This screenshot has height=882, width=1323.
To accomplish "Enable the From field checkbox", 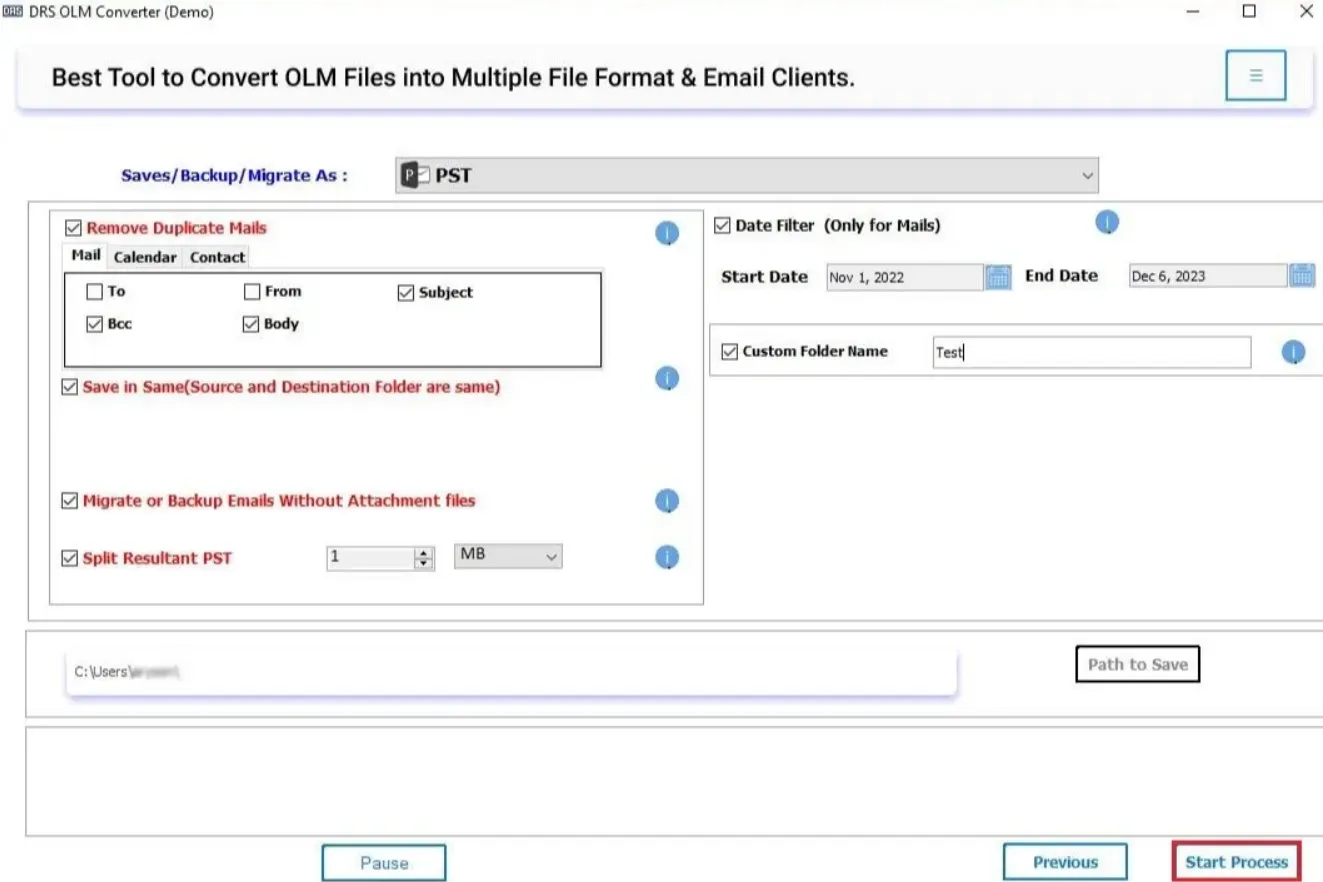I will pos(252,292).
